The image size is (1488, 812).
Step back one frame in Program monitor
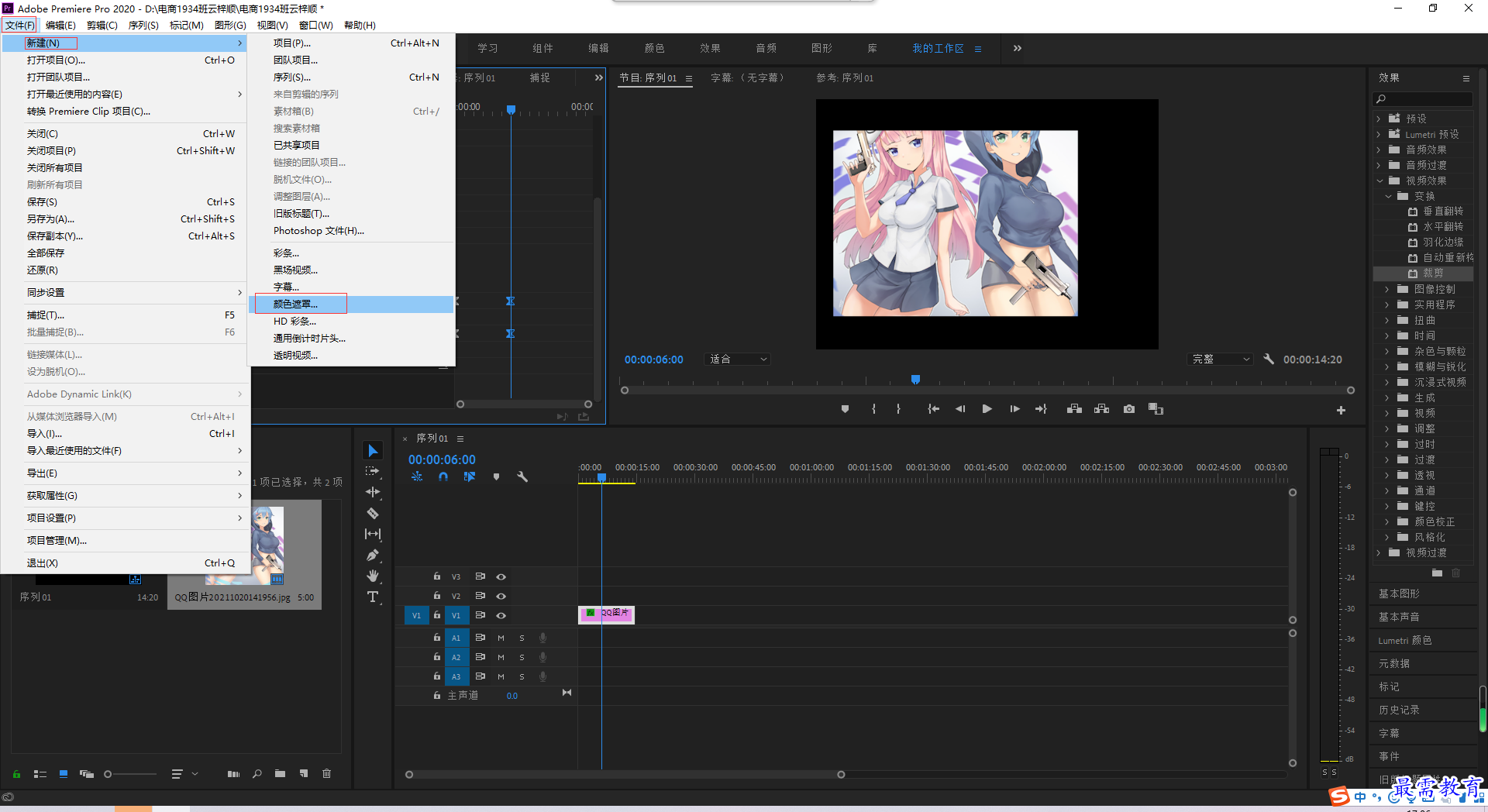point(960,409)
